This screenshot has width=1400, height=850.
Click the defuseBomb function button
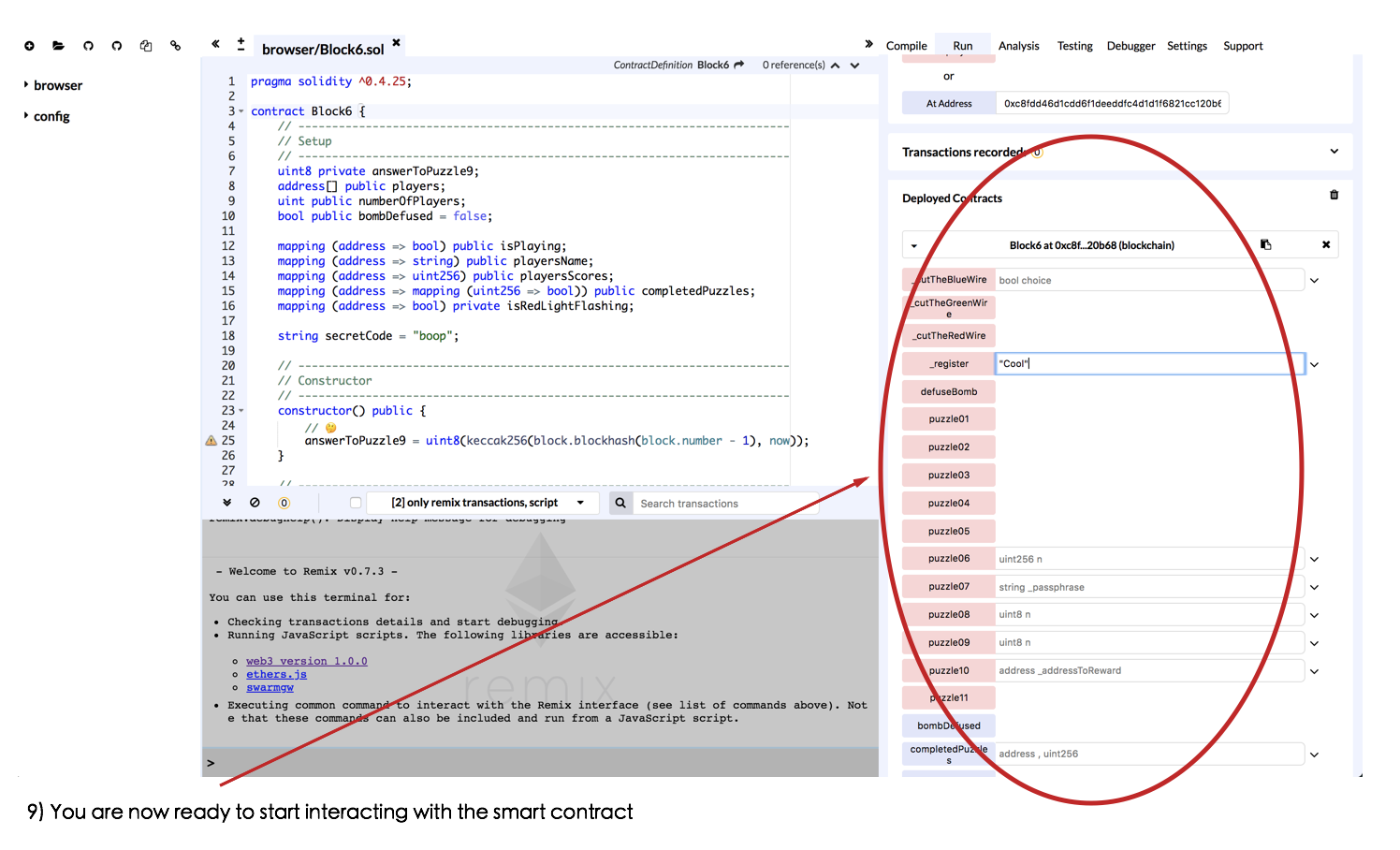pyautogui.click(x=949, y=392)
